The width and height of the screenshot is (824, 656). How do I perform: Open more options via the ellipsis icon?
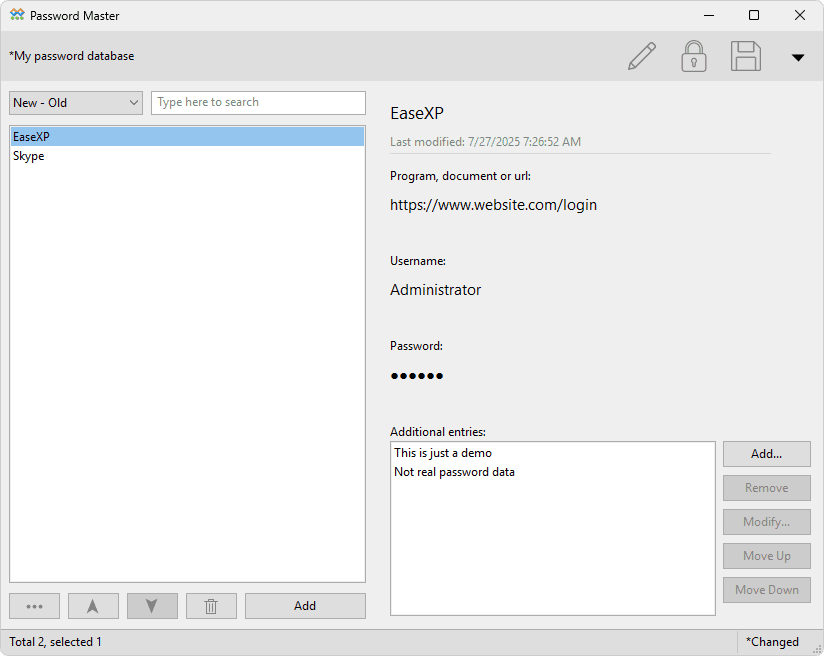click(34, 605)
